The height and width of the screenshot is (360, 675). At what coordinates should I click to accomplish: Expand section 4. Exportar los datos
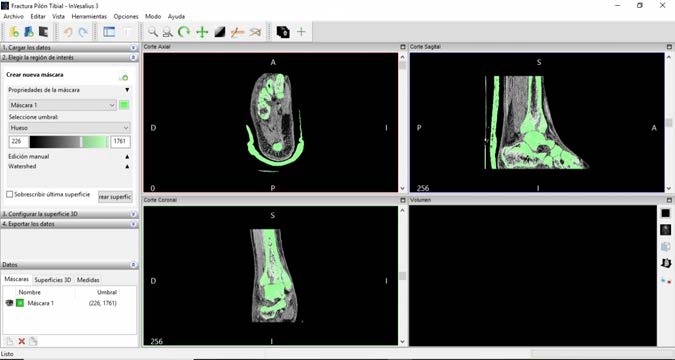pos(133,224)
